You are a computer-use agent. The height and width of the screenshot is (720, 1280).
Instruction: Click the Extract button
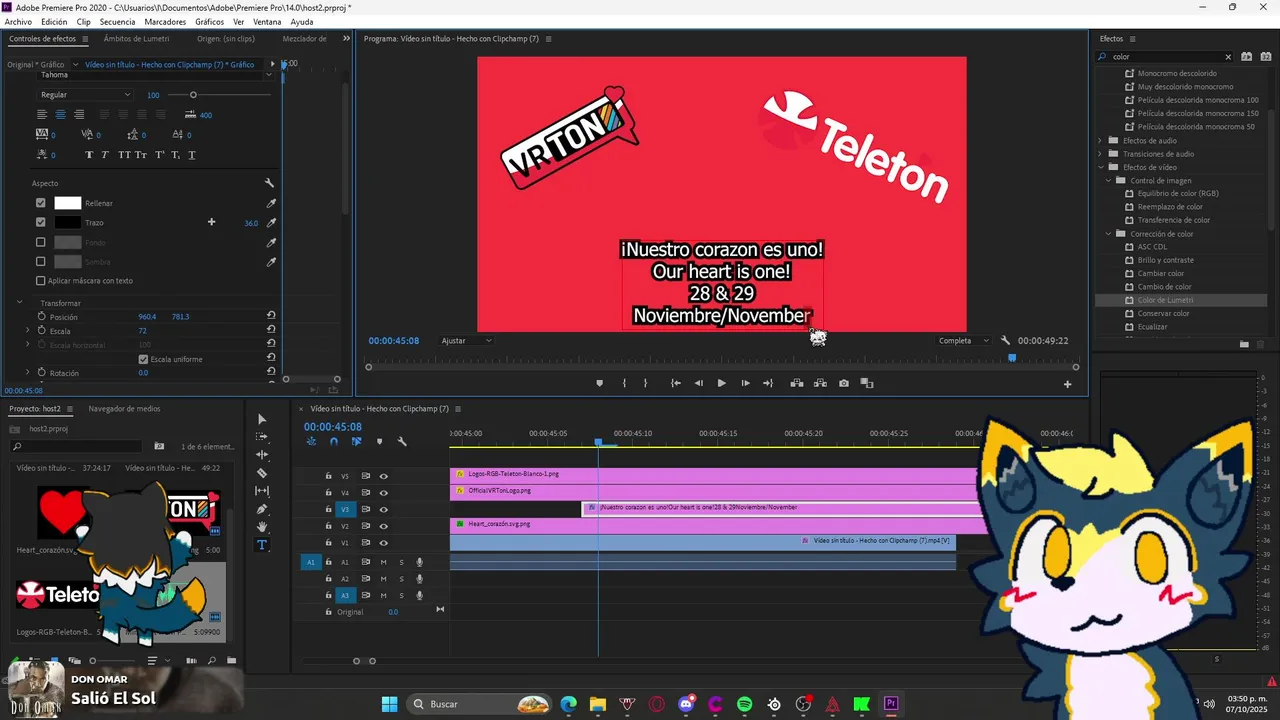(x=820, y=383)
